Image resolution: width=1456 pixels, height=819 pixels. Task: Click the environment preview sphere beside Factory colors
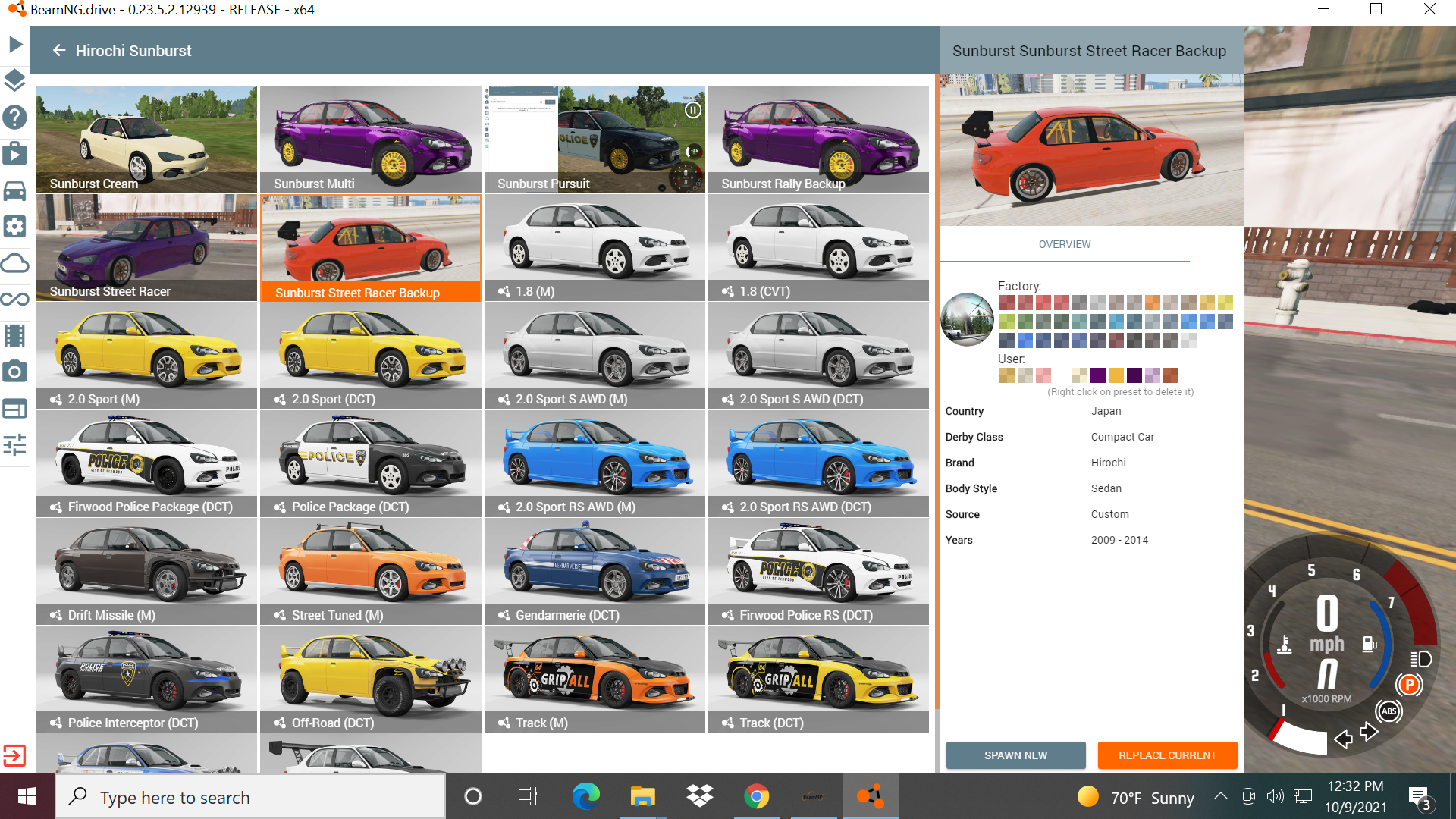tap(967, 319)
